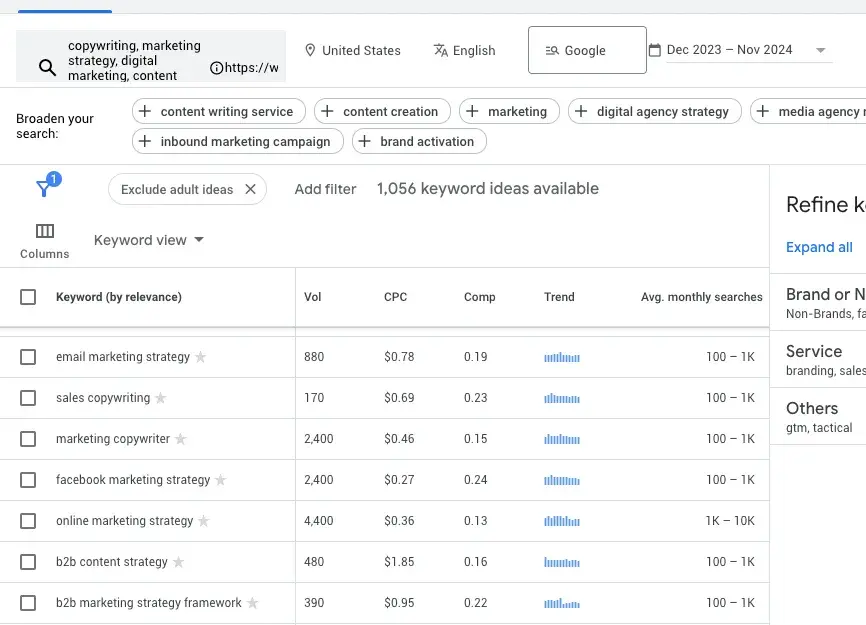Add 'content writing service' plus icon
The width and height of the screenshot is (866, 625).
pyautogui.click(x=145, y=111)
